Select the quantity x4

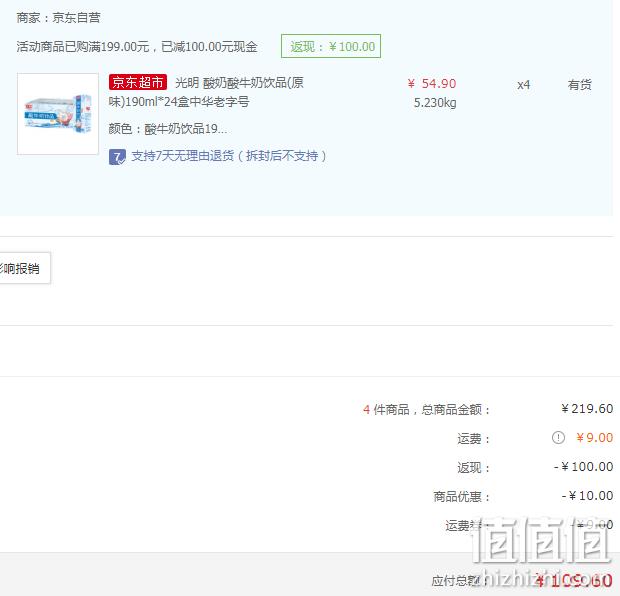[524, 85]
